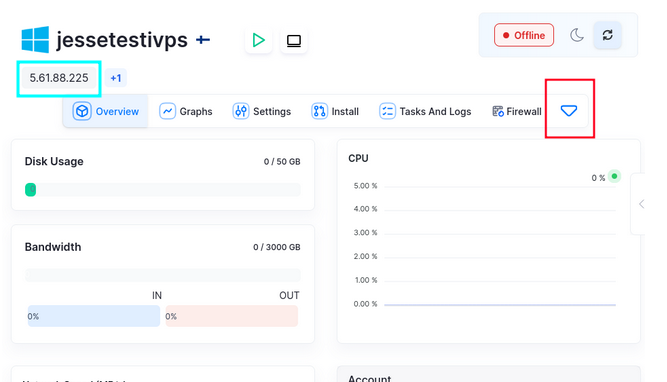
Task: Open the VNC console laptop icon
Action: pyautogui.click(x=294, y=41)
